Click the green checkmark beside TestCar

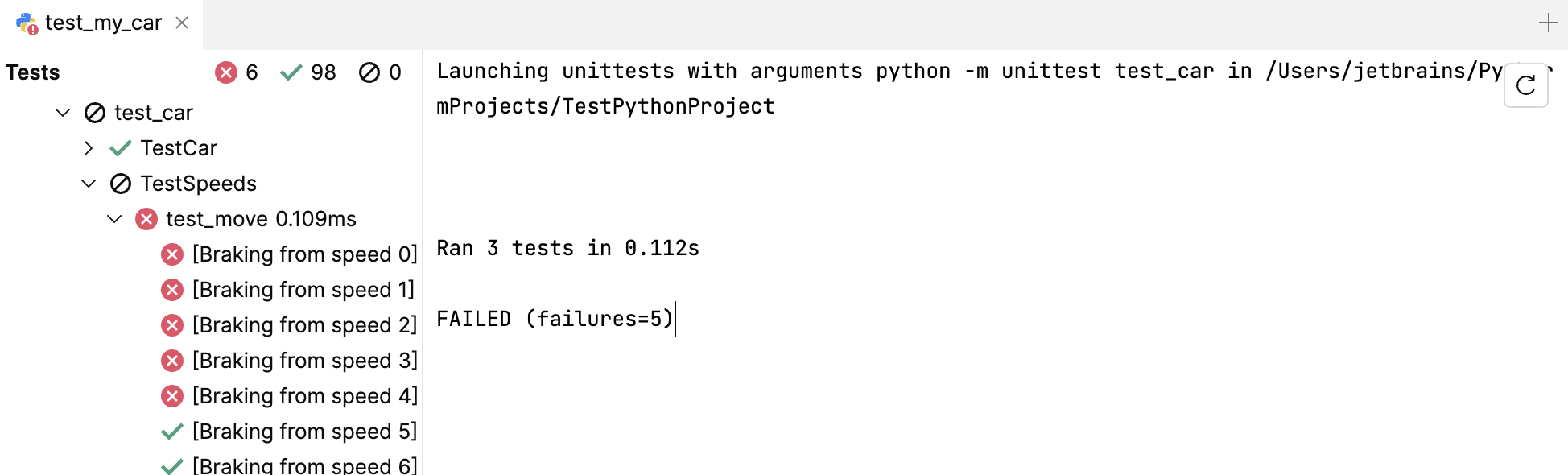point(121,147)
